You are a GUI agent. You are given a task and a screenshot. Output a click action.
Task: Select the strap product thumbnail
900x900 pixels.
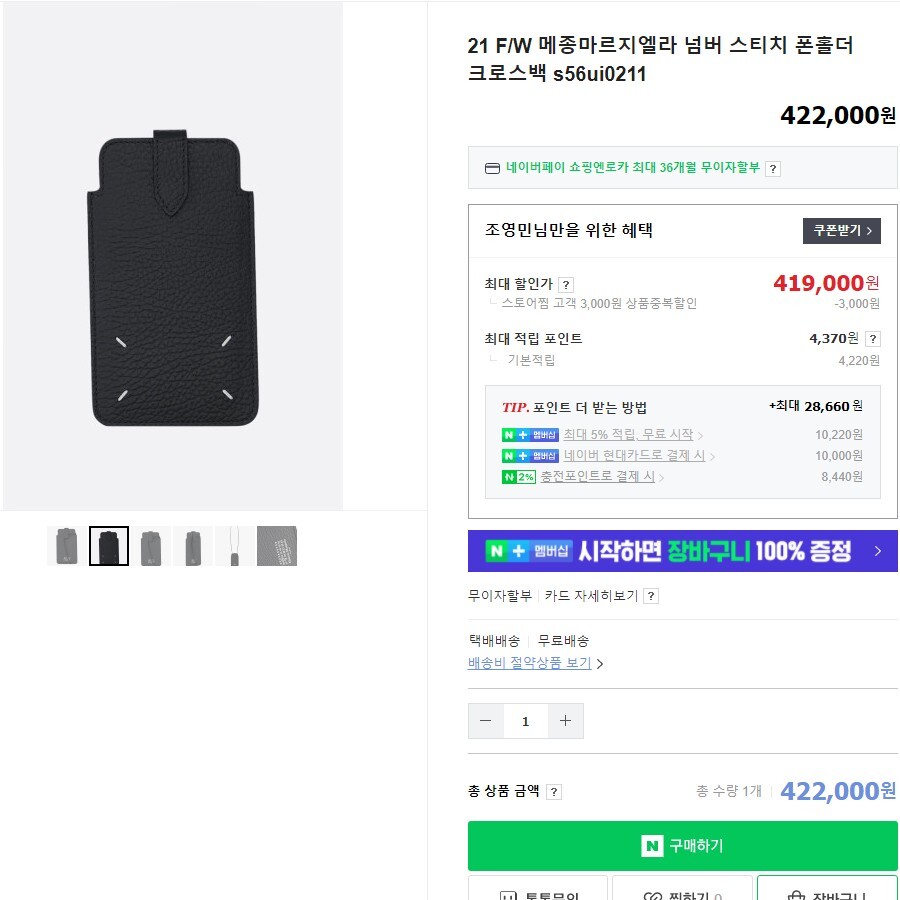234,546
